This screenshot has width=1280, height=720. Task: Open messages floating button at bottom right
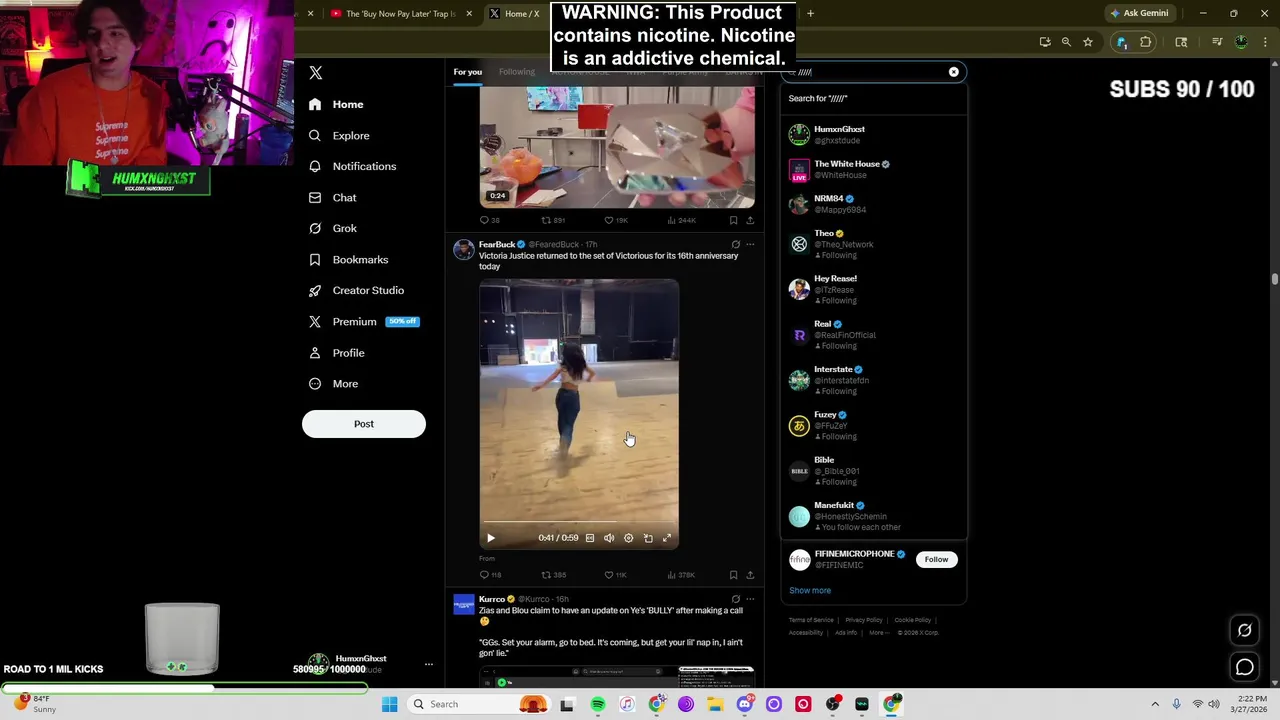tap(1244, 667)
